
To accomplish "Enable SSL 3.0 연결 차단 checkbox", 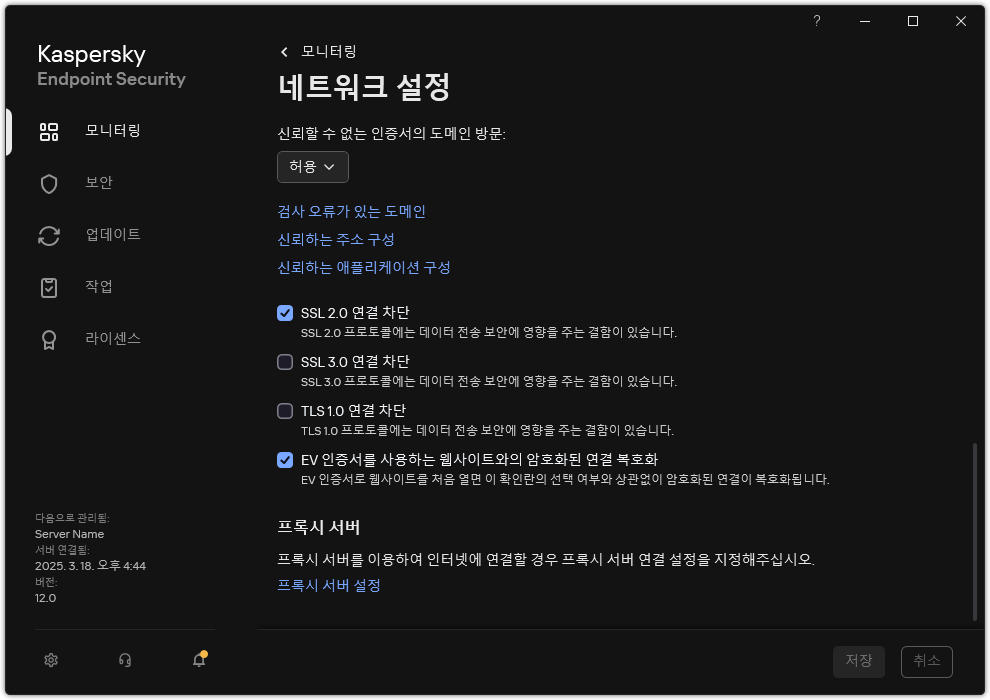I will (285, 361).
